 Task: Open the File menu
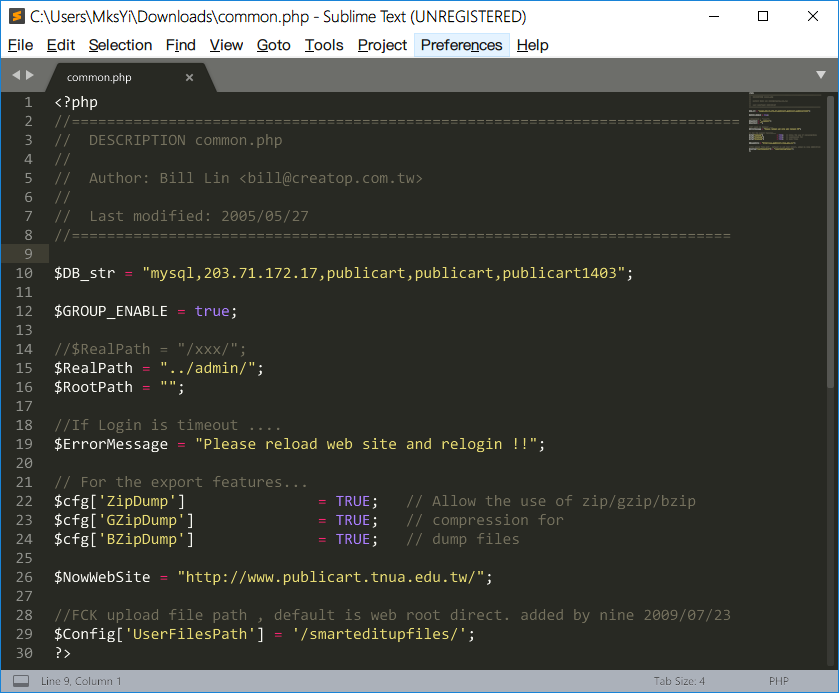point(20,45)
